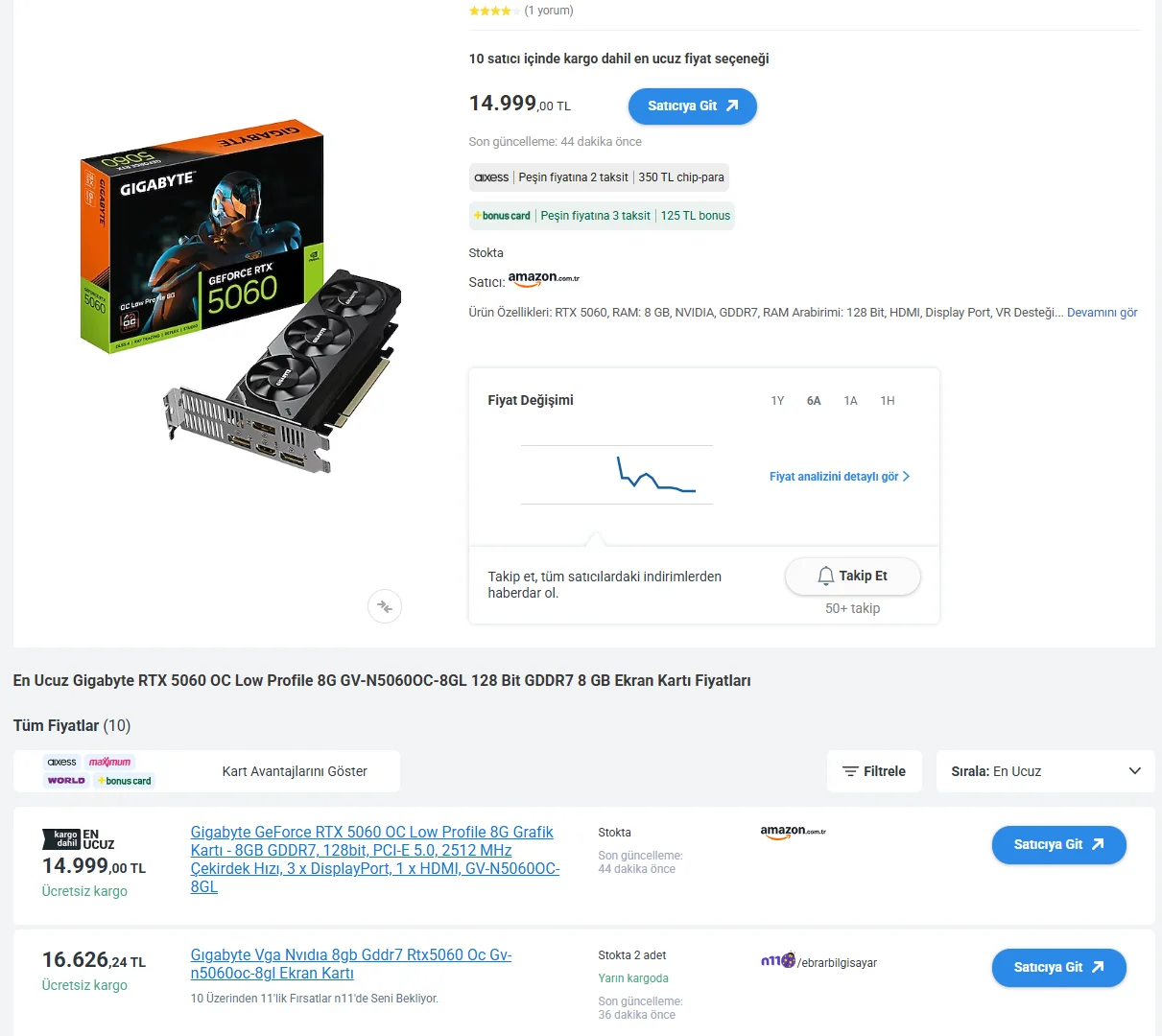Expand product specs via Devamını gör
The height and width of the screenshot is (1036, 1162).
click(x=1102, y=313)
